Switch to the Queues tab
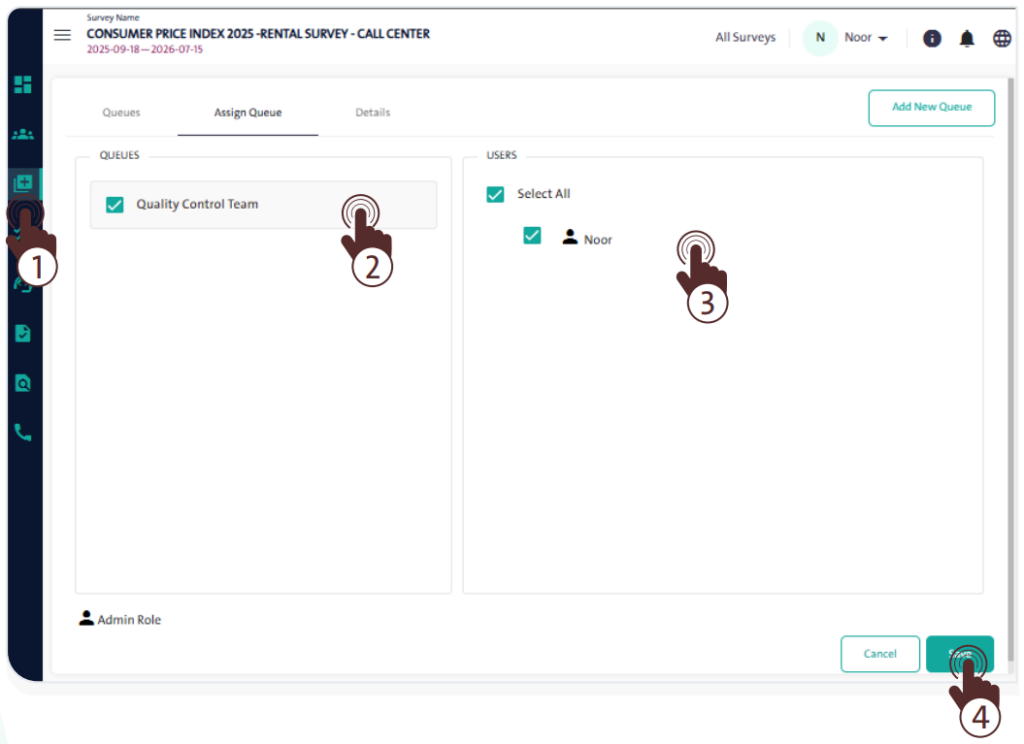The image size is (1024, 744). point(121,113)
